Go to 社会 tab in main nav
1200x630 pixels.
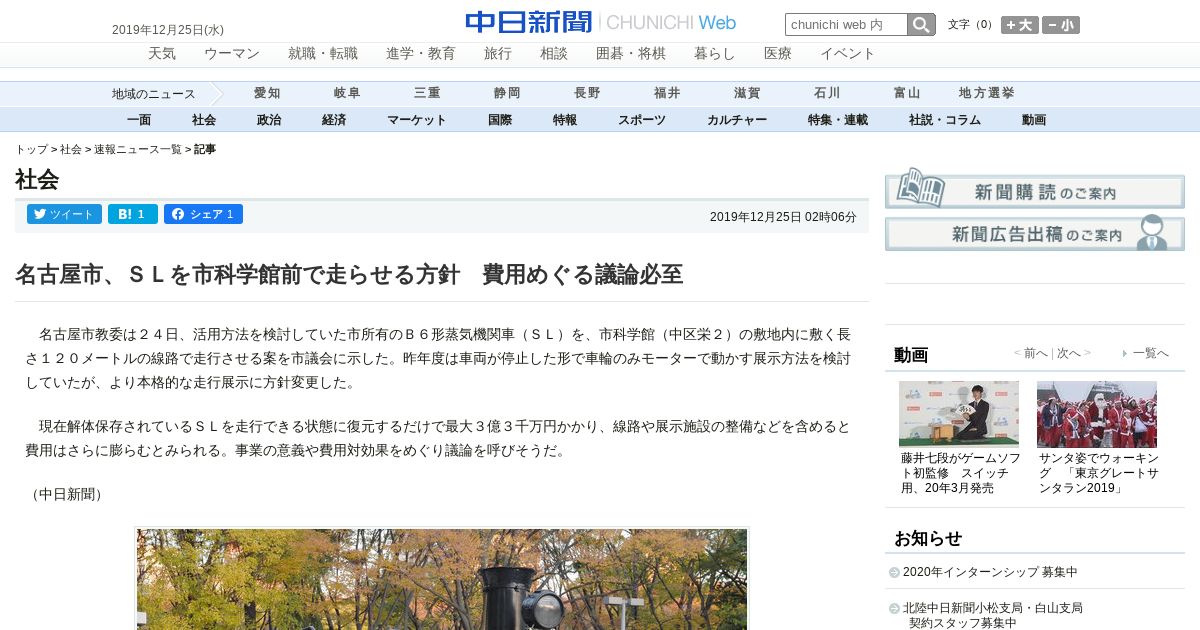coord(204,120)
